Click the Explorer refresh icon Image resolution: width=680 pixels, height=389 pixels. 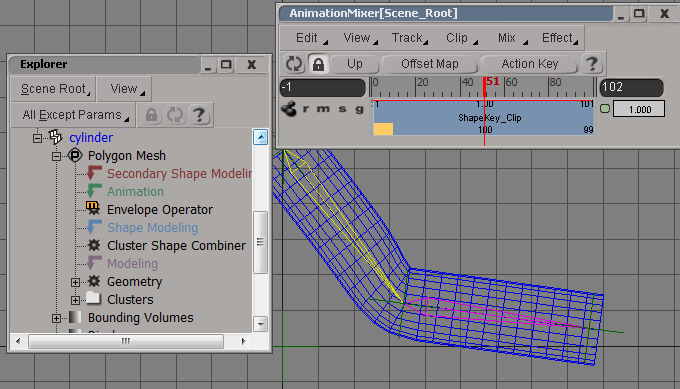[x=175, y=115]
